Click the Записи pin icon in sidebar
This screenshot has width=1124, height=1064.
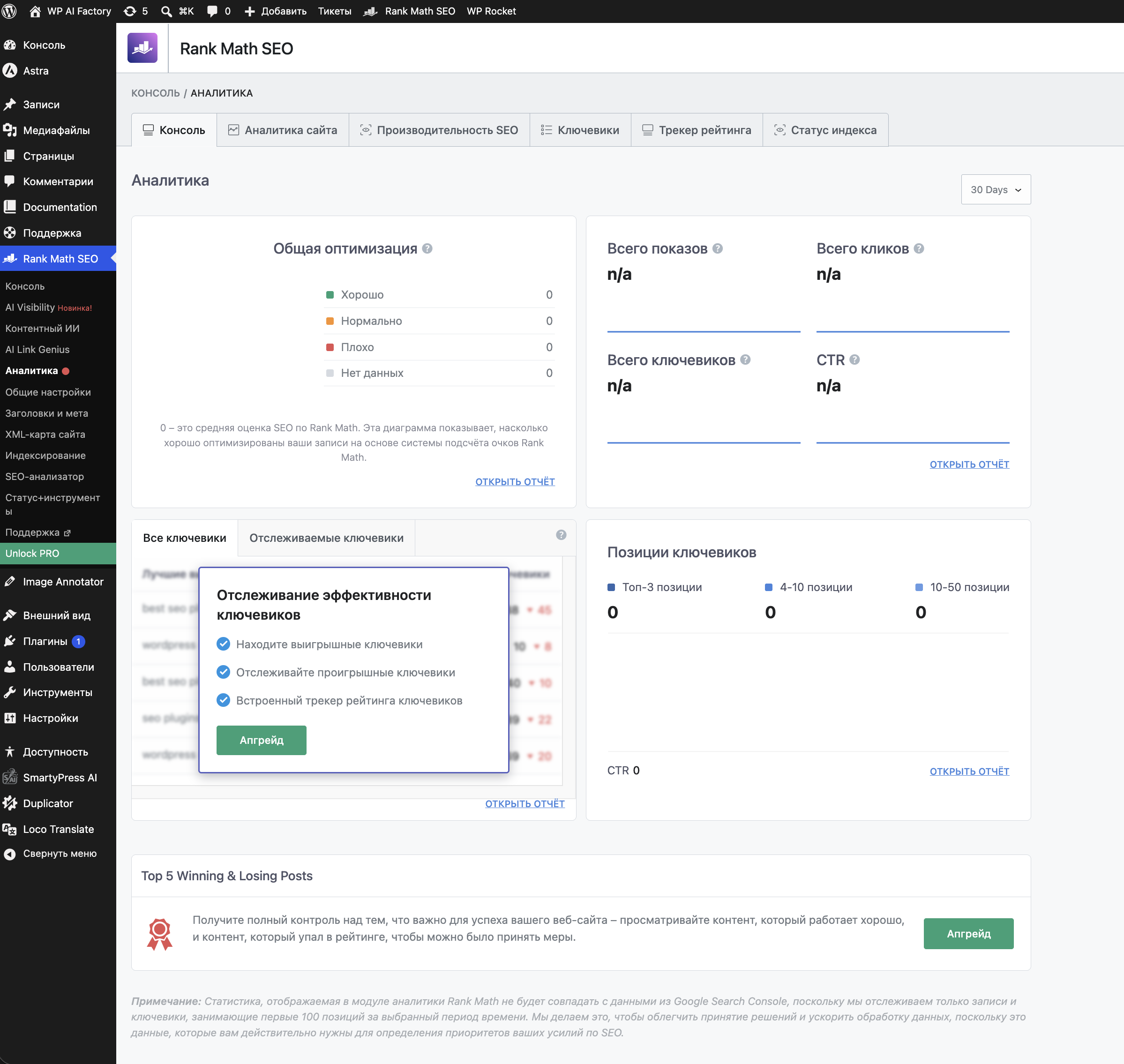coord(10,105)
